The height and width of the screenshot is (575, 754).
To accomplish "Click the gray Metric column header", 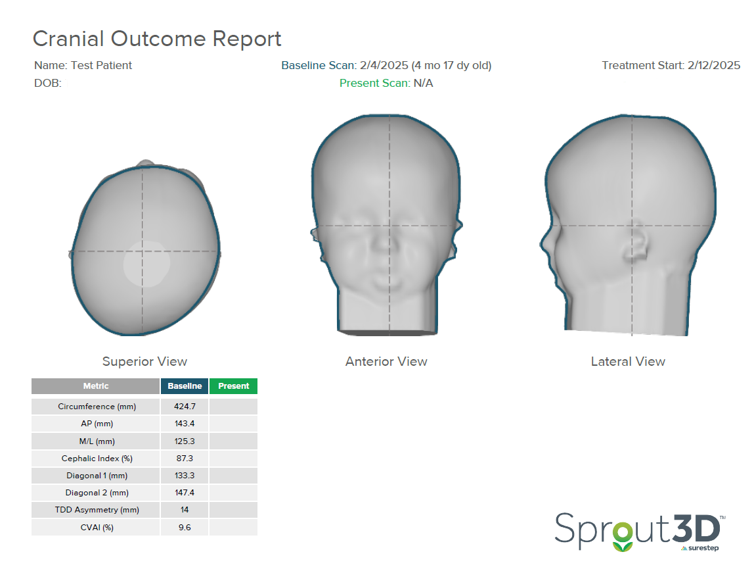I will (x=96, y=386).
